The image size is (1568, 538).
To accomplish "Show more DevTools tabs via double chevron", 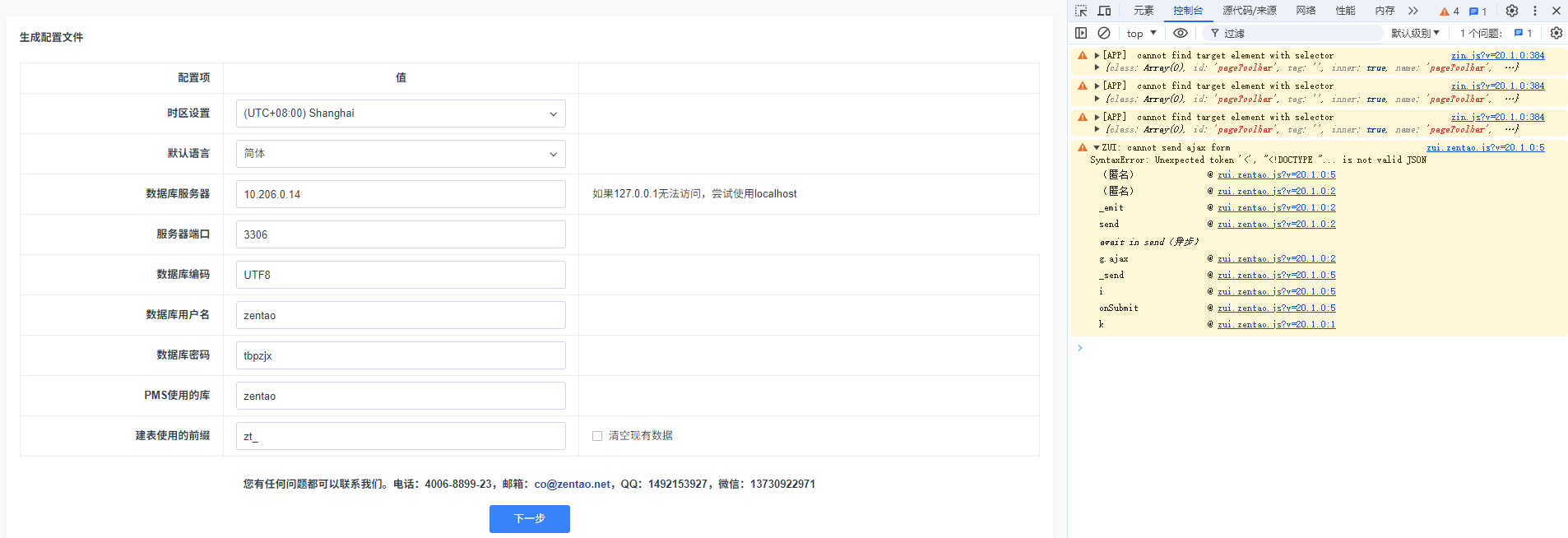I will click(x=1413, y=11).
